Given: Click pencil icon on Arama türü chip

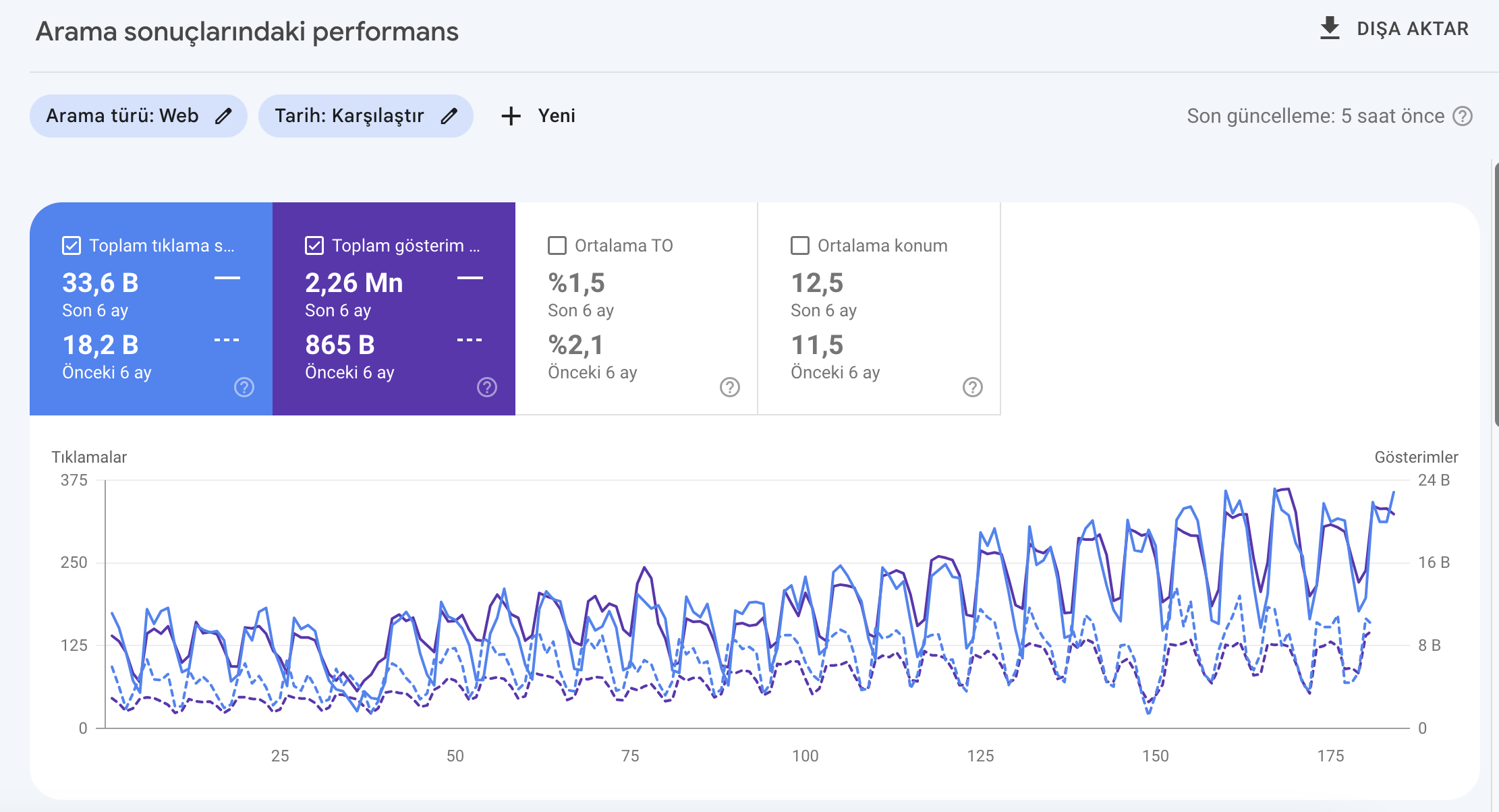Looking at the screenshot, I should click(x=223, y=116).
